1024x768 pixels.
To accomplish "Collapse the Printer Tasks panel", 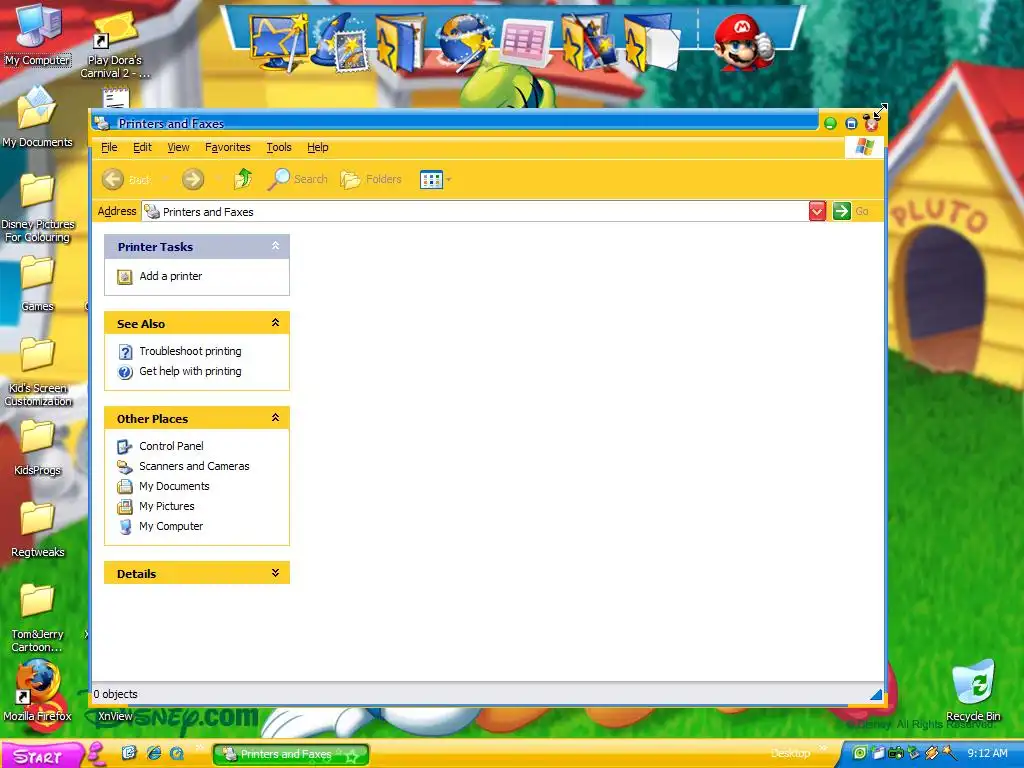I will coord(275,246).
